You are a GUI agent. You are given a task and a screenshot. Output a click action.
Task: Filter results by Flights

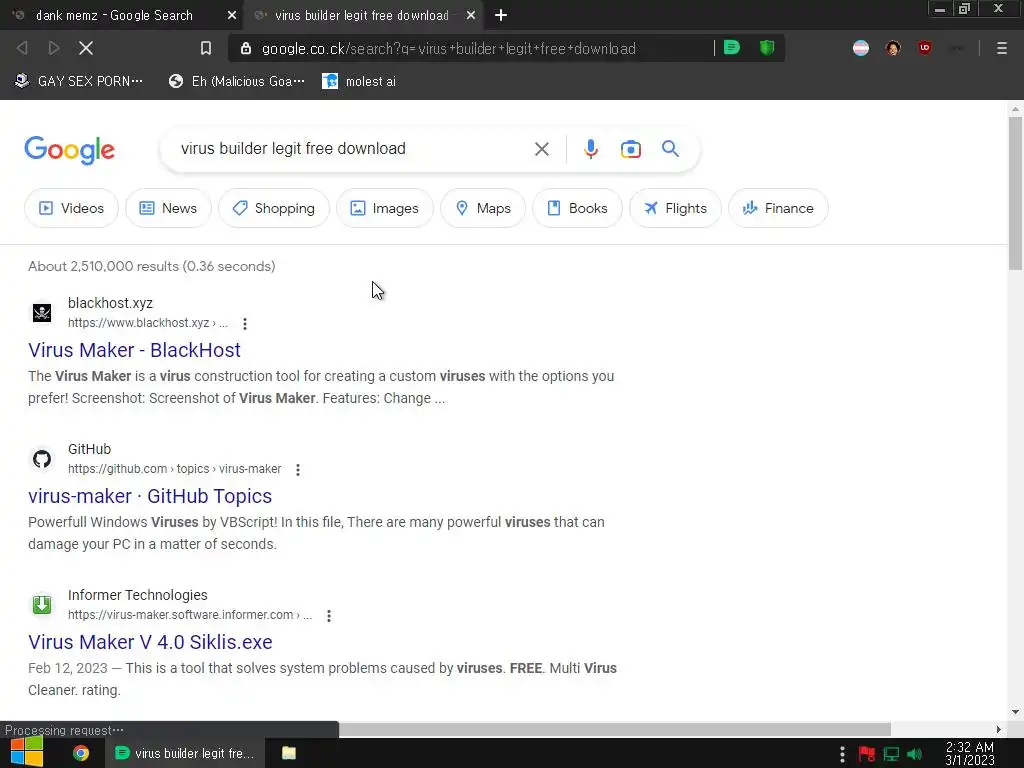(675, 208)
